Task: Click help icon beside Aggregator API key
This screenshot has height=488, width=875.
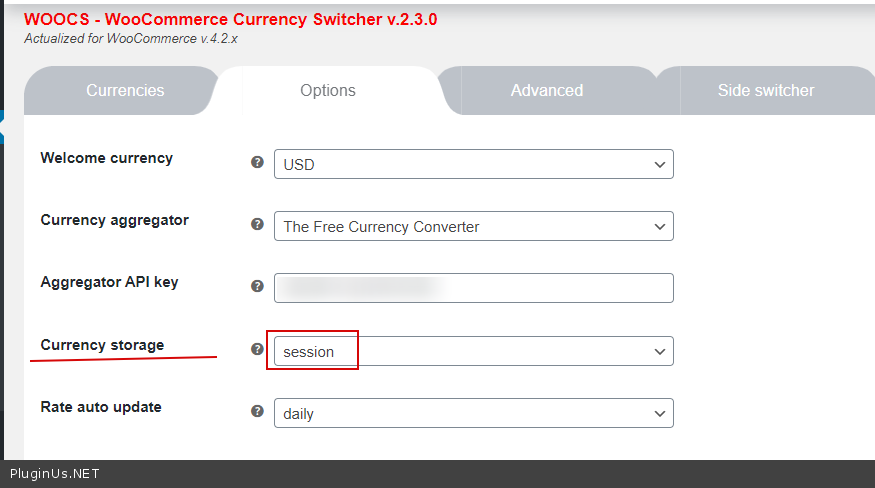Action: point(257,286)
